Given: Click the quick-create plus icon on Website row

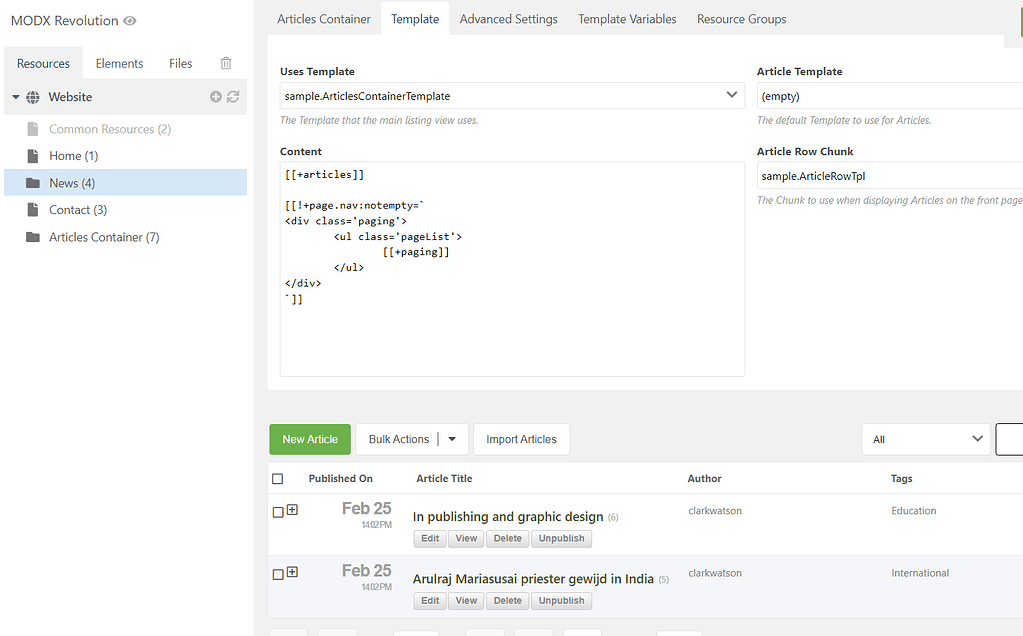Looking at the screenshot, I should (x=215, y=96).
